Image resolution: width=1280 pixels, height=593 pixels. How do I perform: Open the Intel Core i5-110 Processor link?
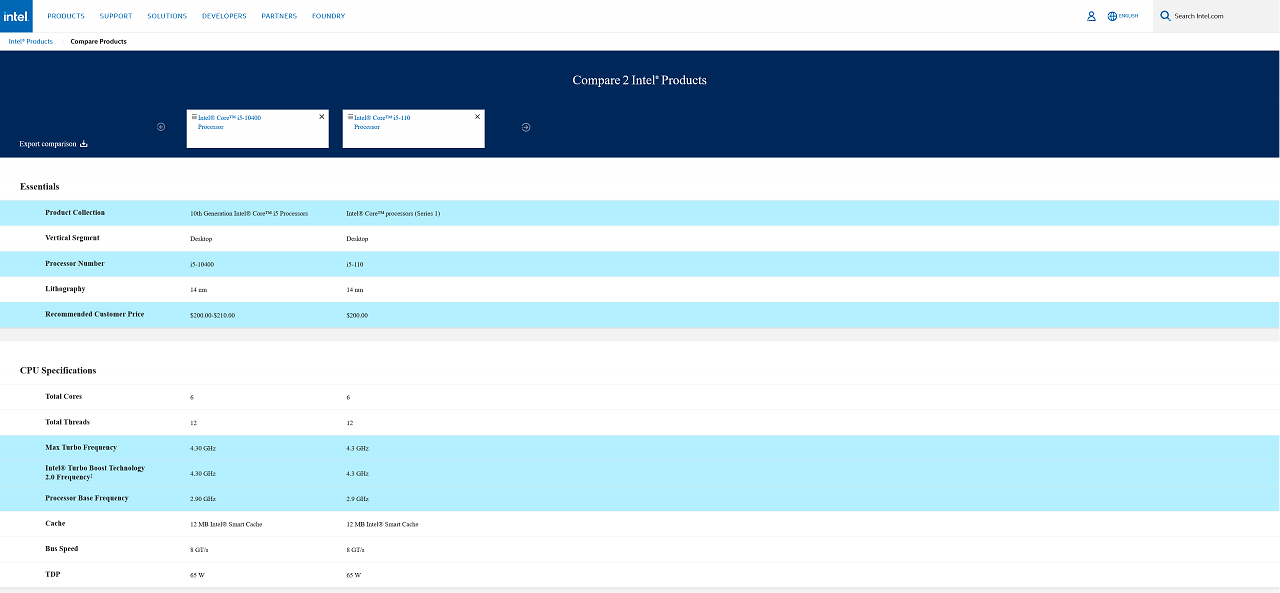click(382, 122)
